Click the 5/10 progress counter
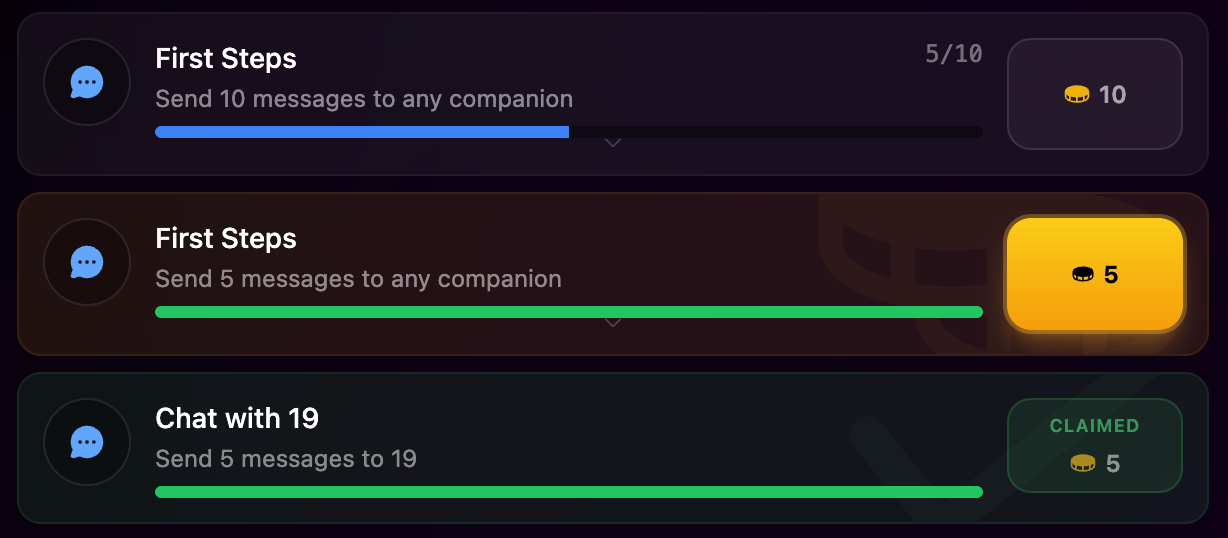This screenshot has width=1228, height=538. click(953, 54)
